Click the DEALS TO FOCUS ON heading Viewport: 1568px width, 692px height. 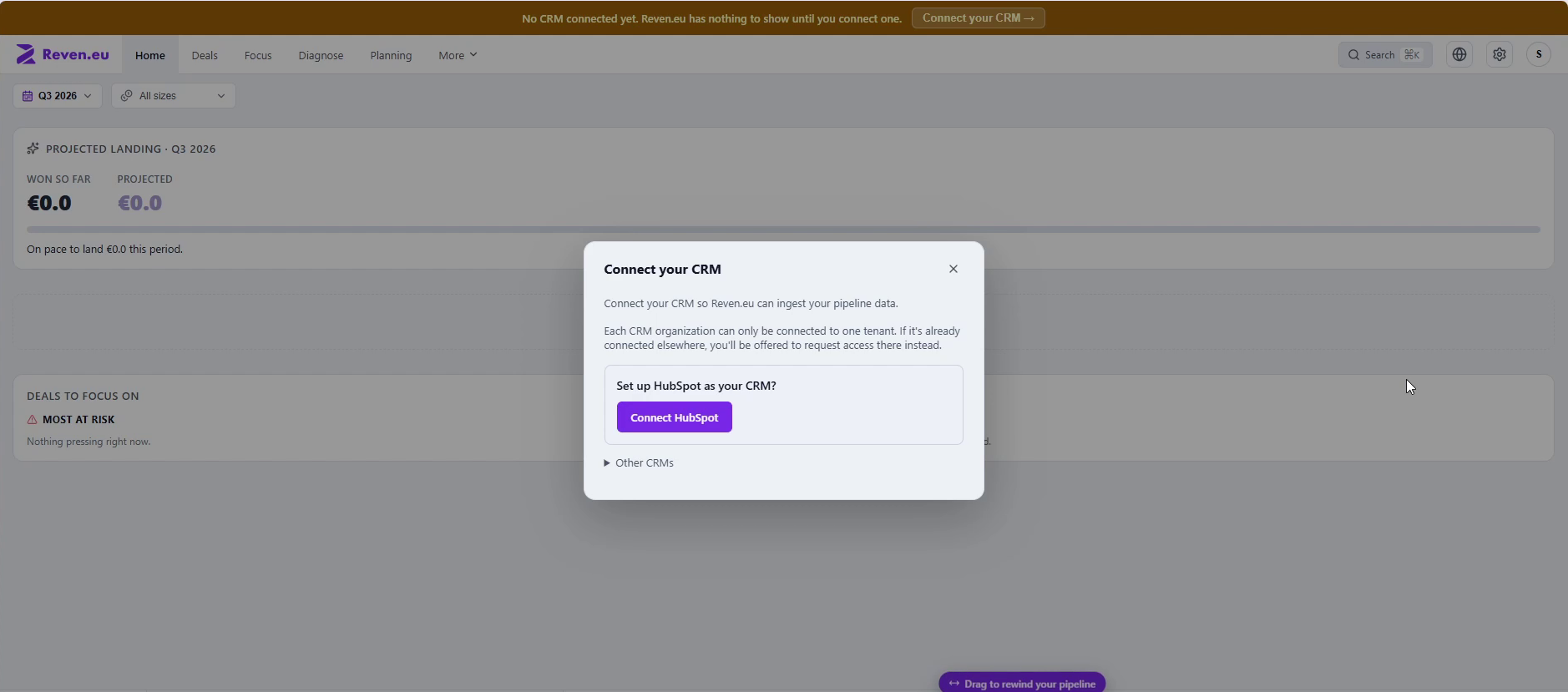83,397
